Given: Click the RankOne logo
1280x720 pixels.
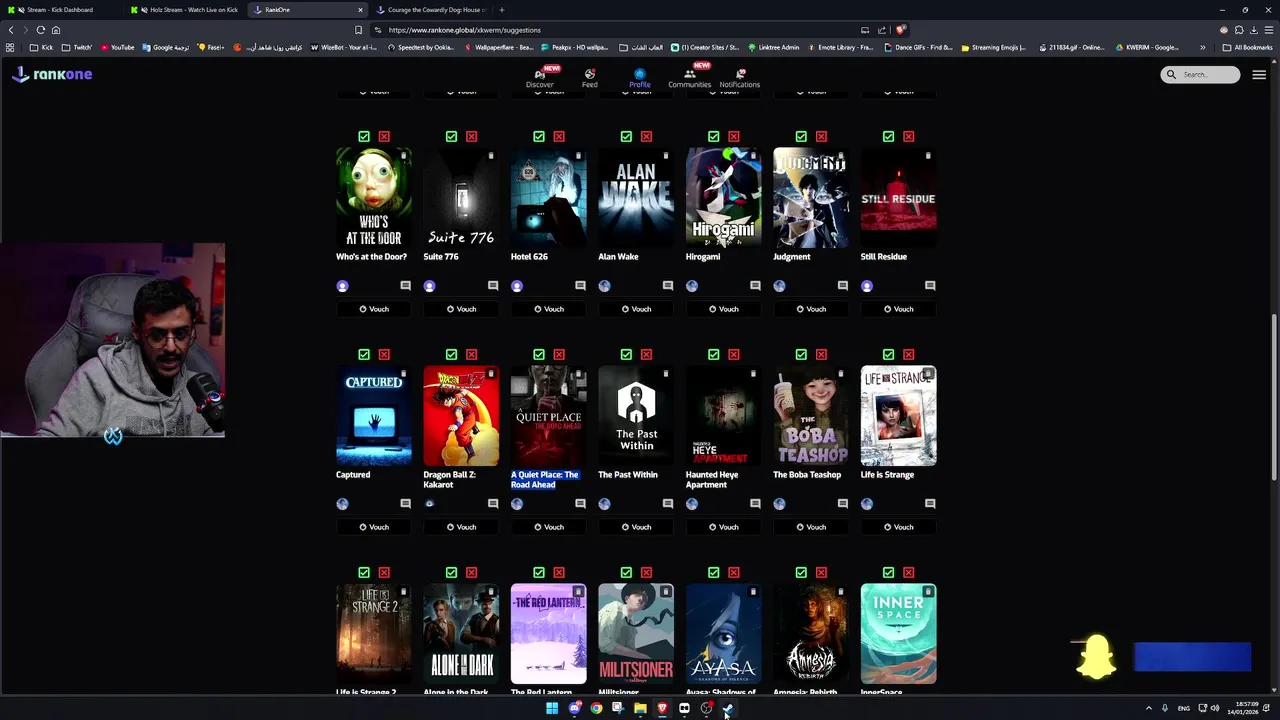Looking at the screenshot, I should 52,74.
